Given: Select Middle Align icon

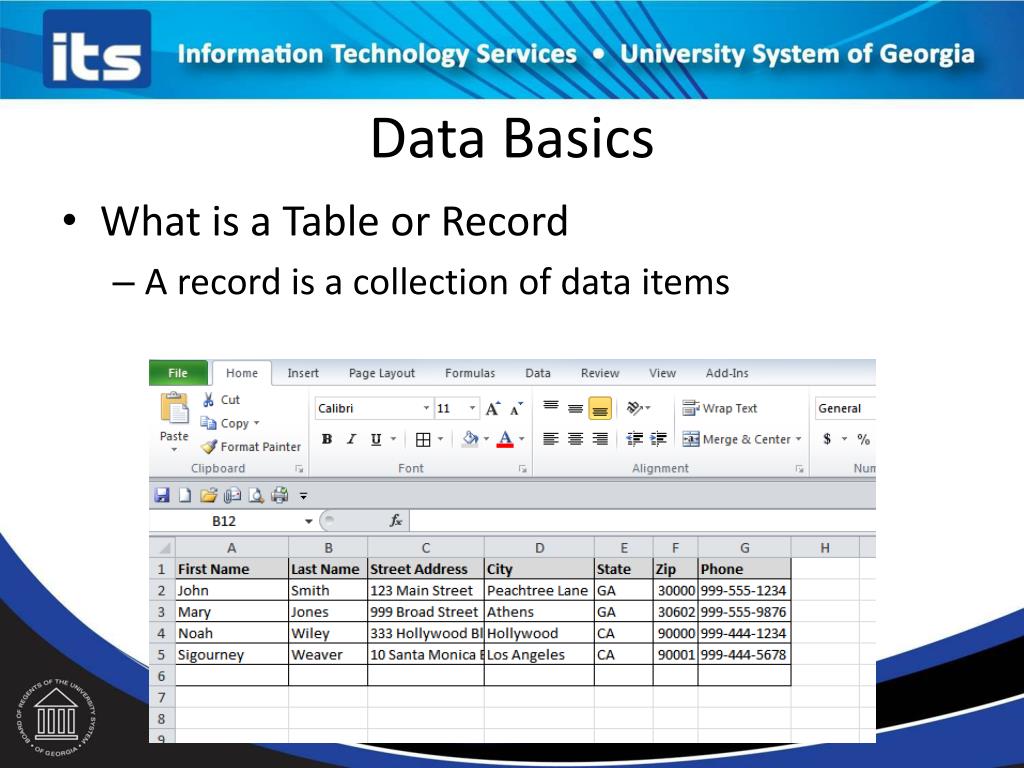Looking at the screenshot, I should (575, 408).
